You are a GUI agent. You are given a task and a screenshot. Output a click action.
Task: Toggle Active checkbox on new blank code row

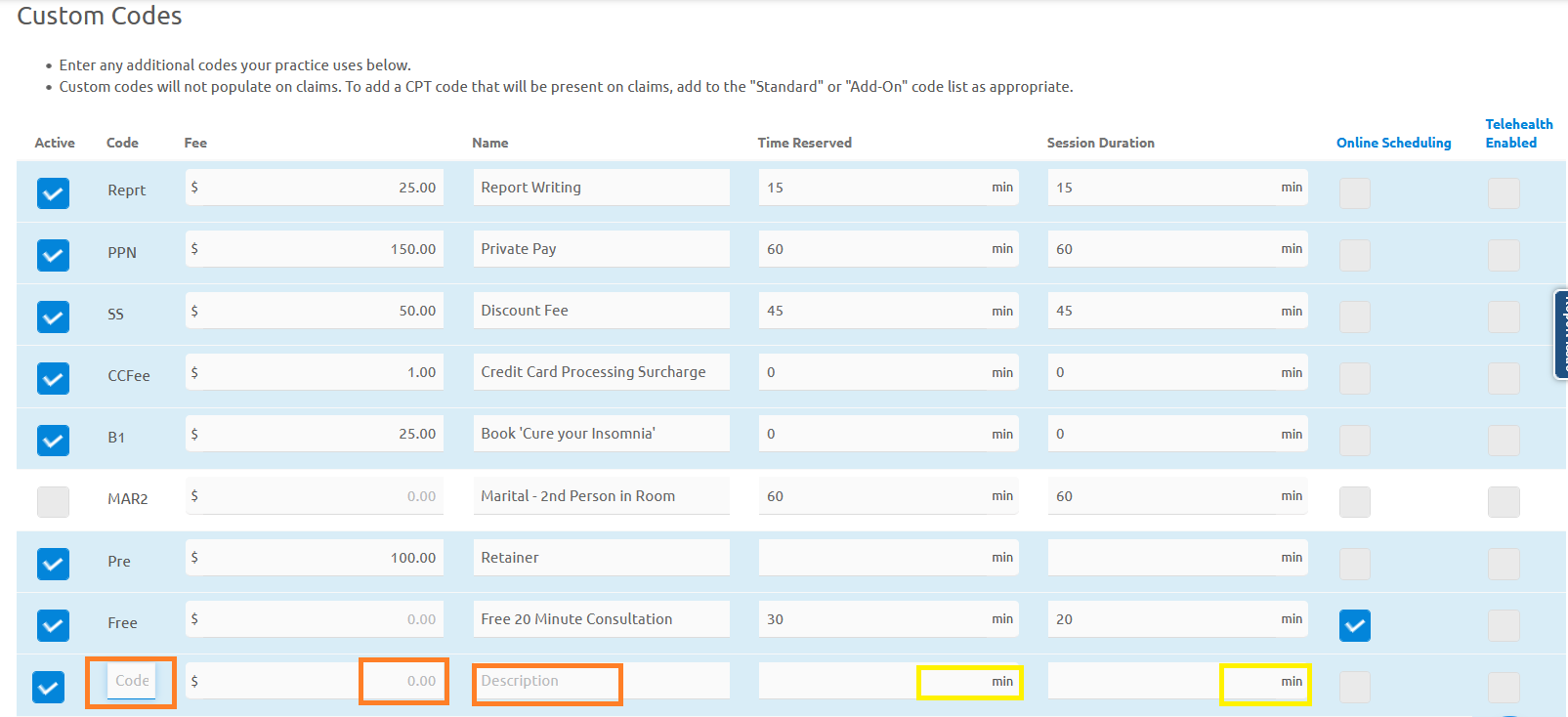(x=48, y=687)
